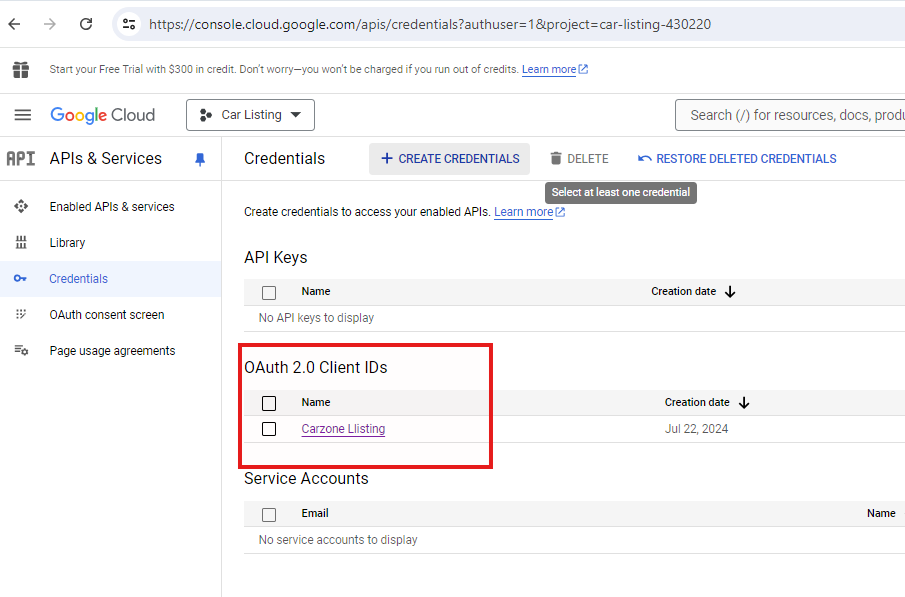Click the APIs & Services heading
Screen dimensions: 905x597
[106, 158]
